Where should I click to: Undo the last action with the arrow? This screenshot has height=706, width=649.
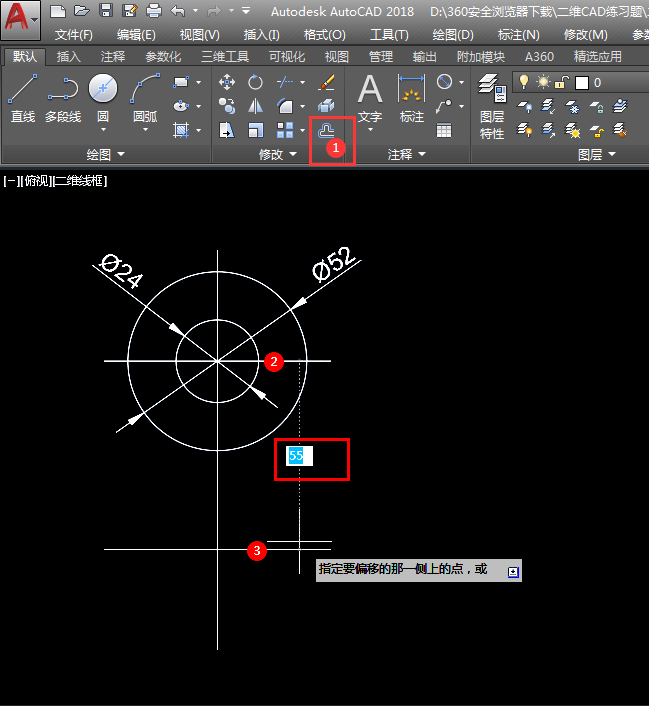pos(178,11)
